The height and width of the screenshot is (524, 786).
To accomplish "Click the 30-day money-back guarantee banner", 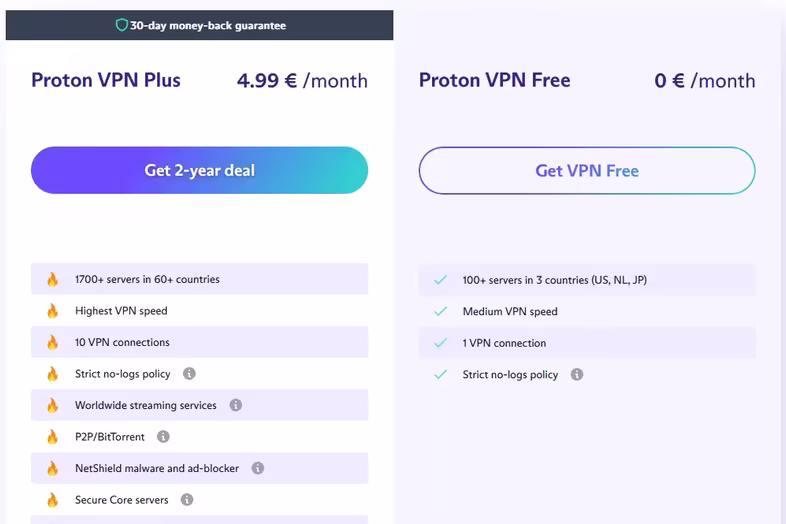I will (200, 25).
